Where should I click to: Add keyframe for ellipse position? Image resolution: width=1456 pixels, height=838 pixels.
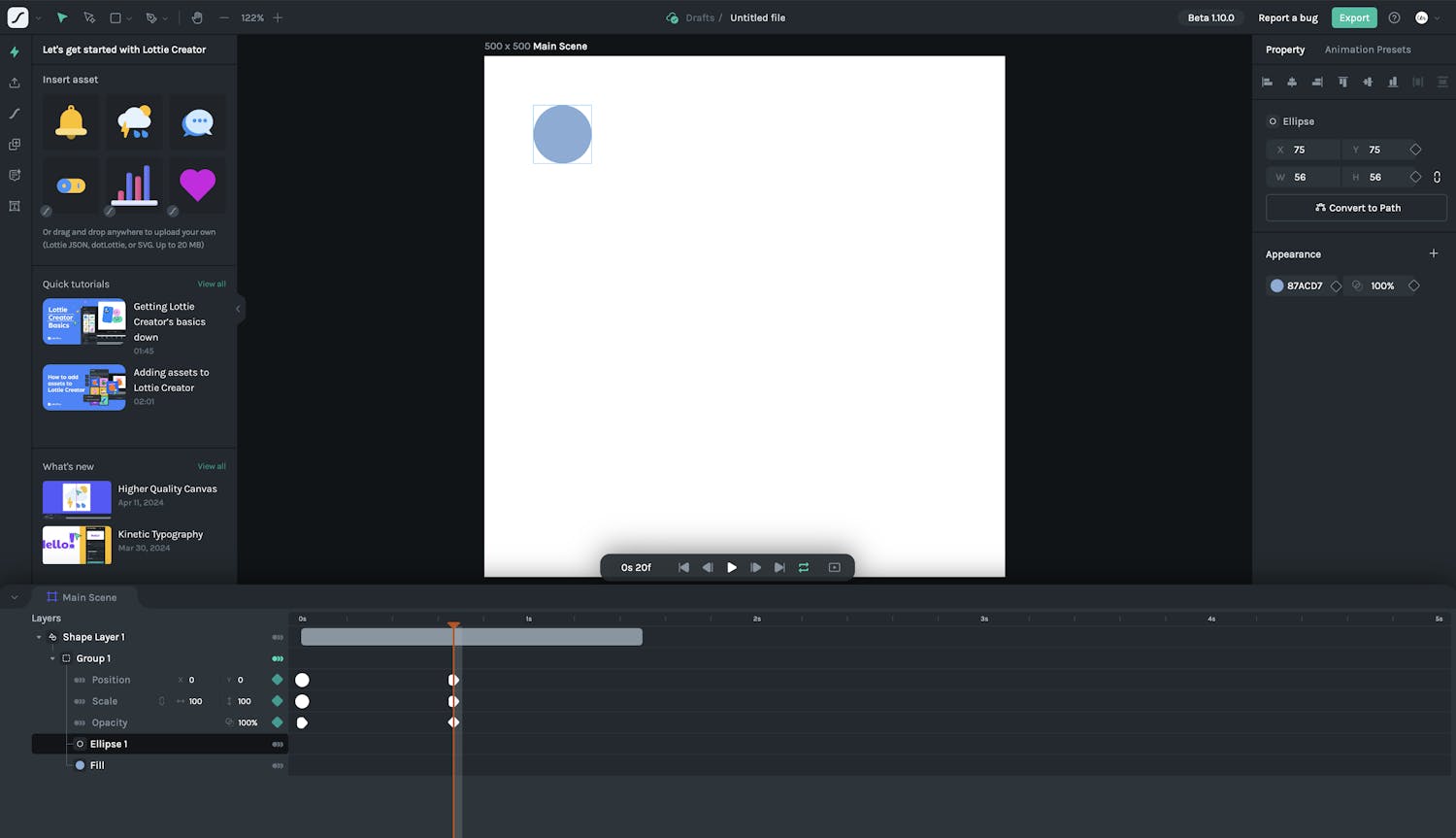point(1415,150)
